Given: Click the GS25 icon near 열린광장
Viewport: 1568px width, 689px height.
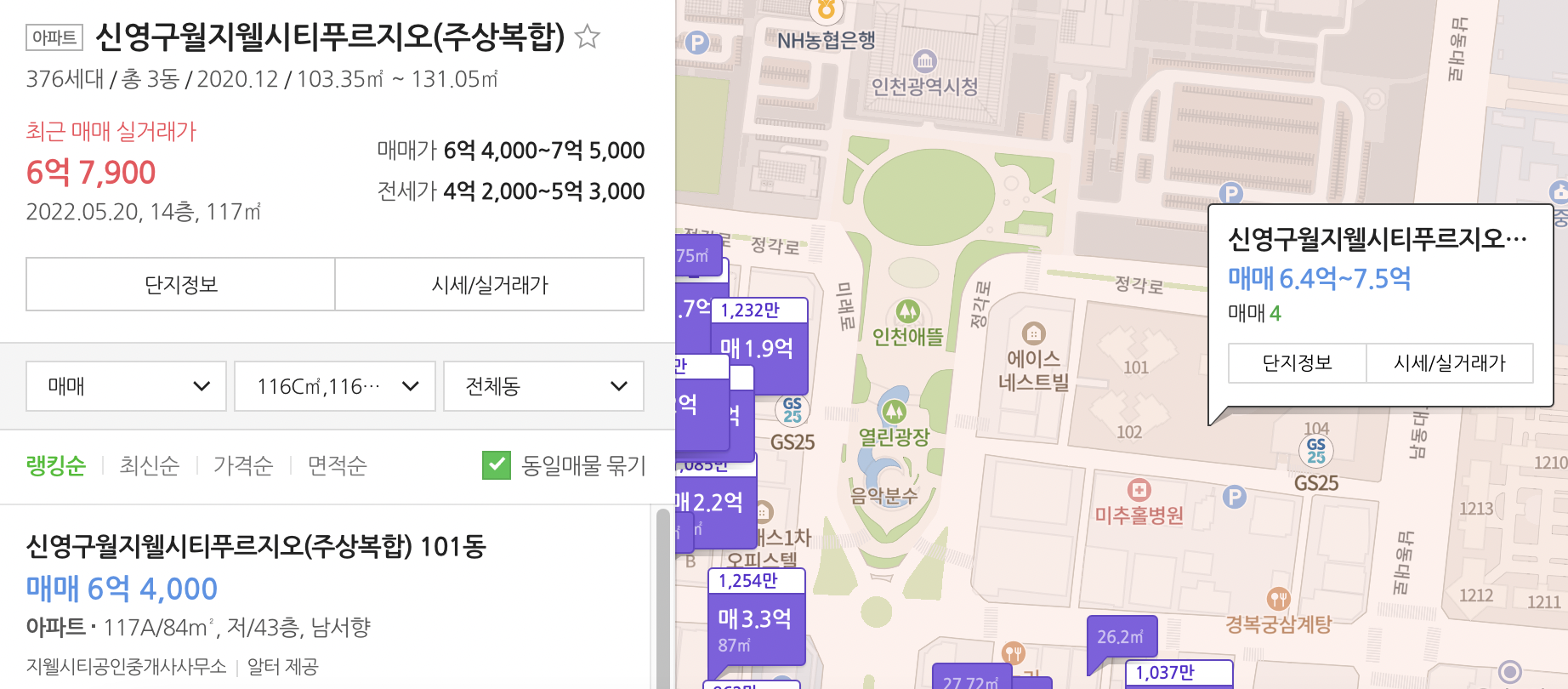Looking at the screenshot, I should pos(793,410).
